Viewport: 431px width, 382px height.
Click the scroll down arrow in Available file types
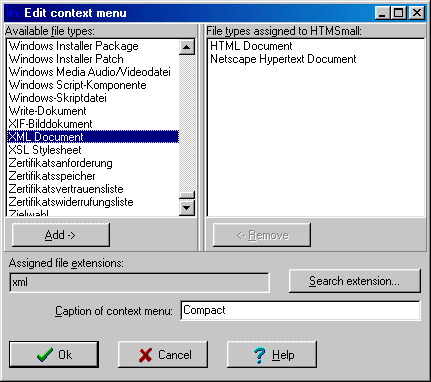(x=187, y=208)
